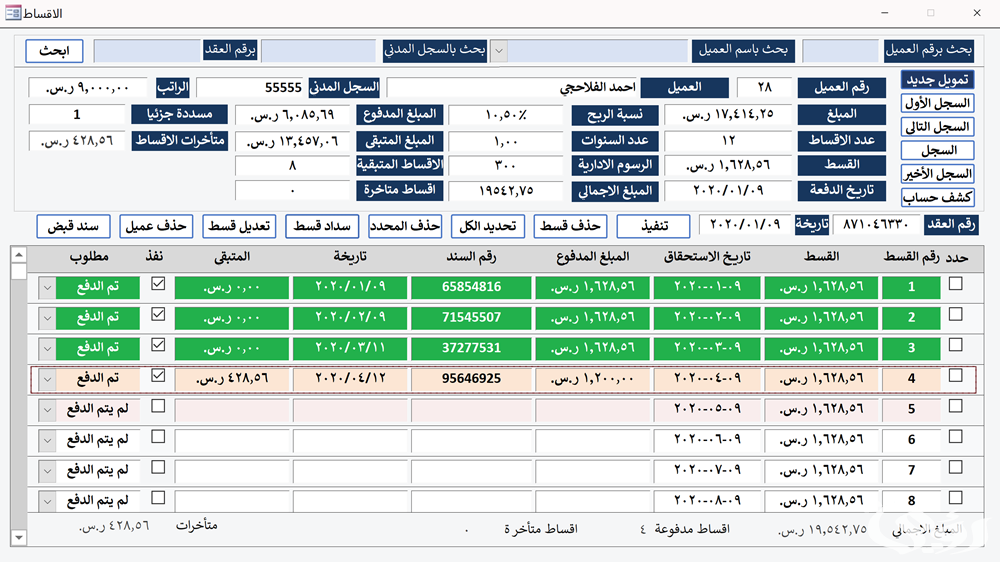Select checkbox for installment row 5

[x=955, y=406]
